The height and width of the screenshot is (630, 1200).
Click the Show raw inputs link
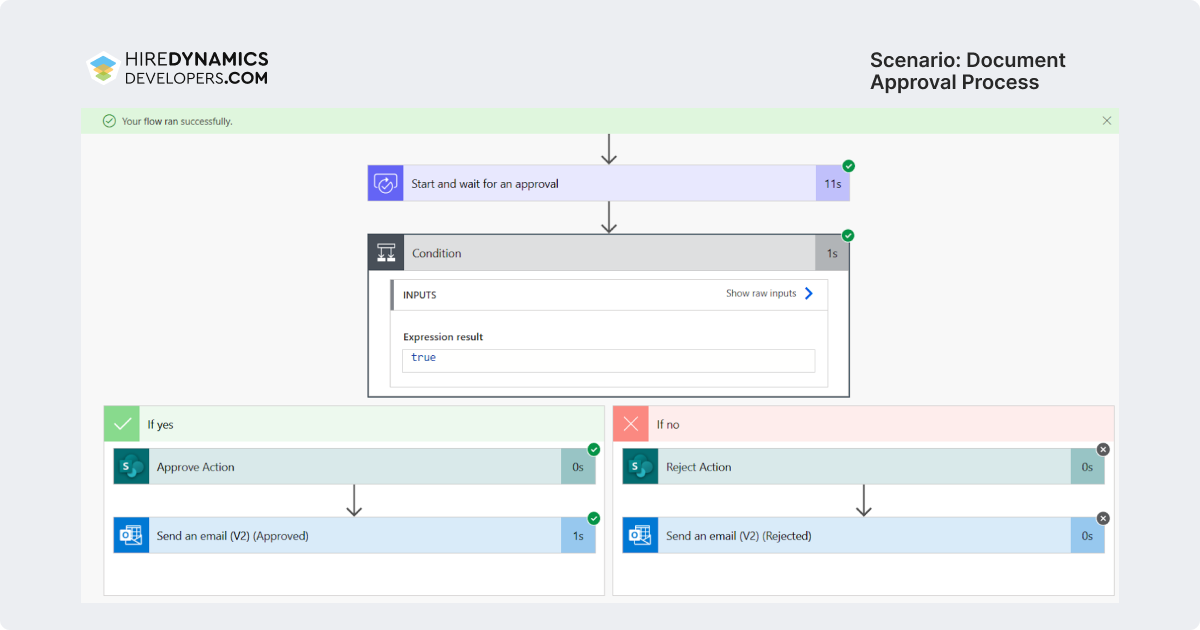(761, 294)
